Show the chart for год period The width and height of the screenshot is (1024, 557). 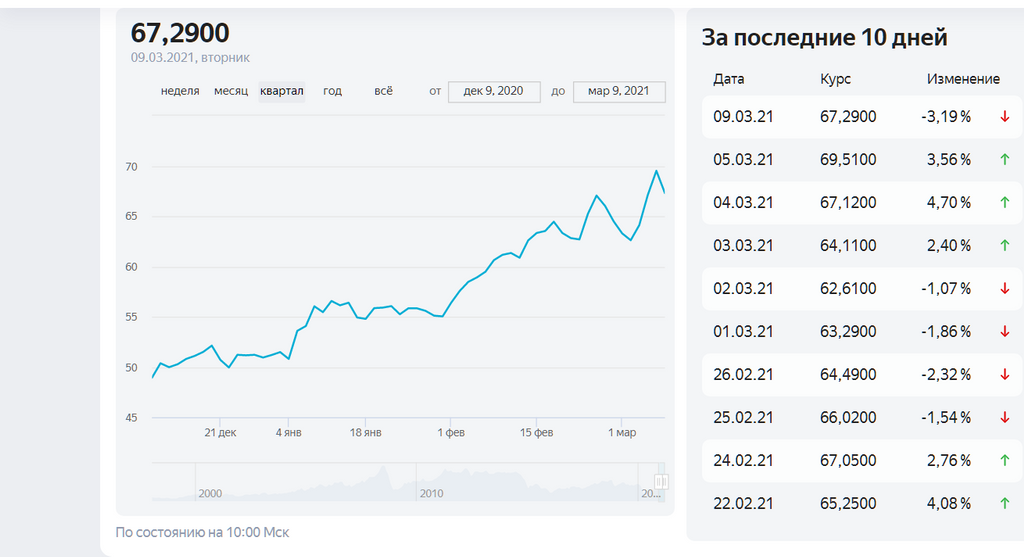click(333, 91)
